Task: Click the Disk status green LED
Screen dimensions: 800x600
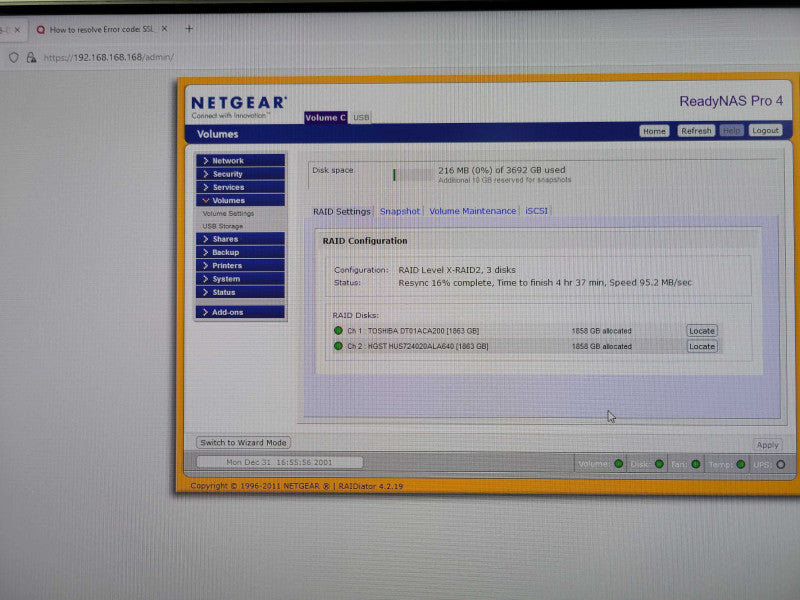Action: point(659,464)
